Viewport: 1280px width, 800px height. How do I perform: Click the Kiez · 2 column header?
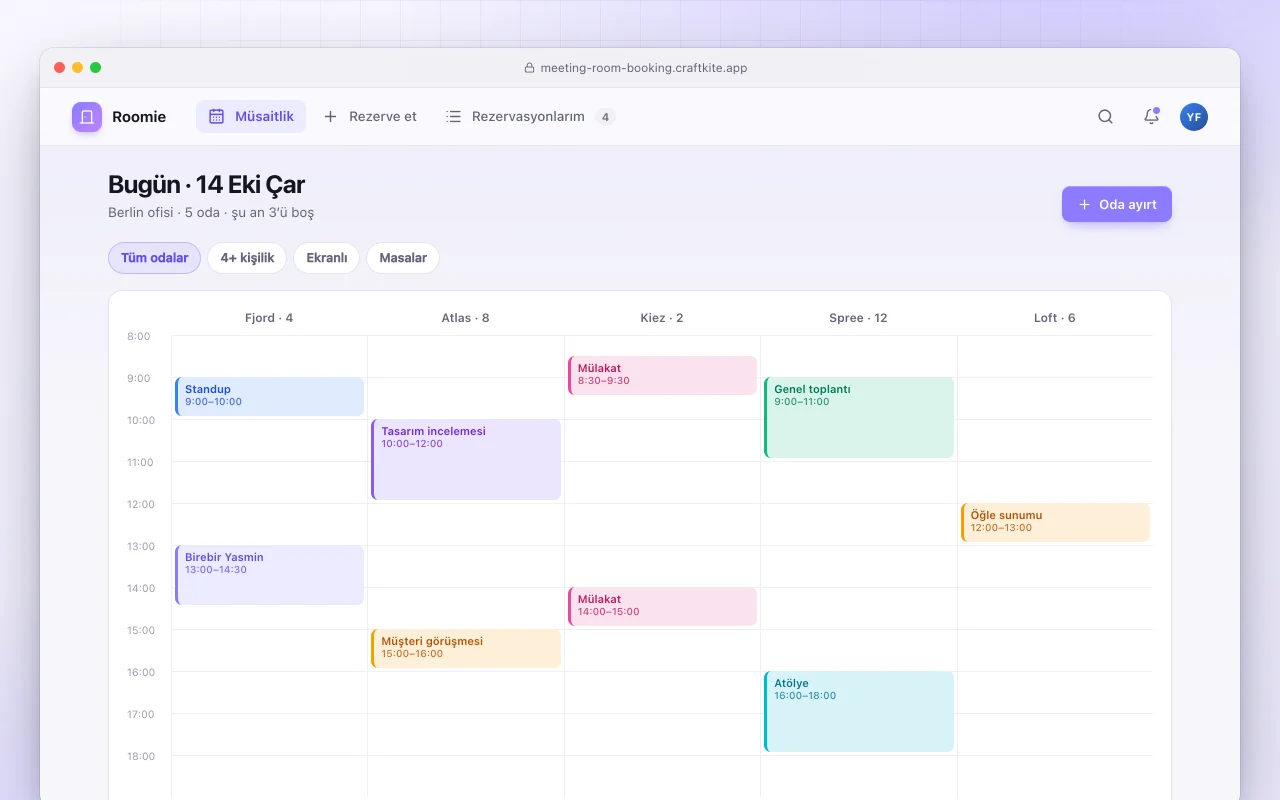coord(662,318)
